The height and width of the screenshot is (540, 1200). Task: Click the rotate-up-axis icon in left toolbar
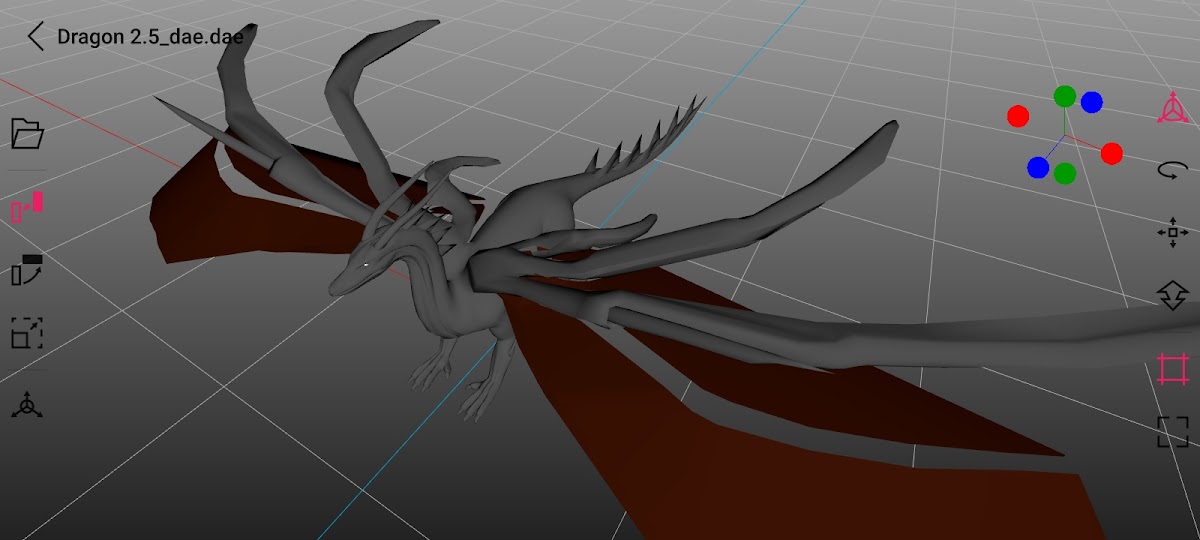tap(27, 270)
